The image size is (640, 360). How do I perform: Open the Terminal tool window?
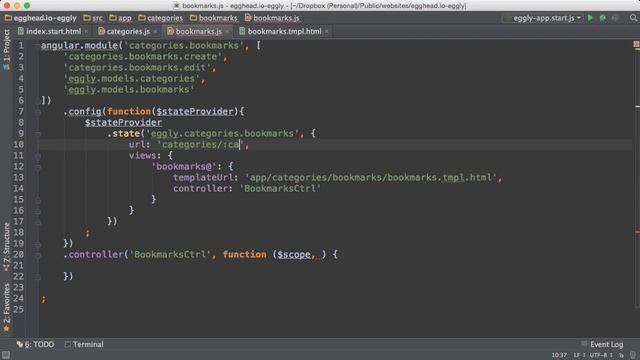(x=84, y=344)
